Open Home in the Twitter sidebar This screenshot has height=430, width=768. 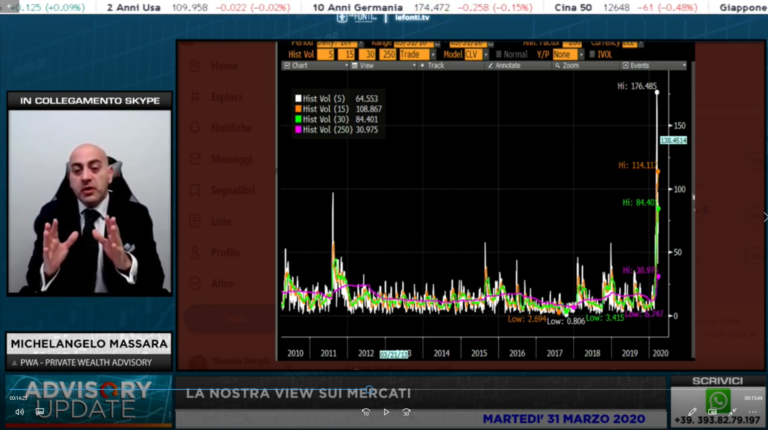pos(224,66)
